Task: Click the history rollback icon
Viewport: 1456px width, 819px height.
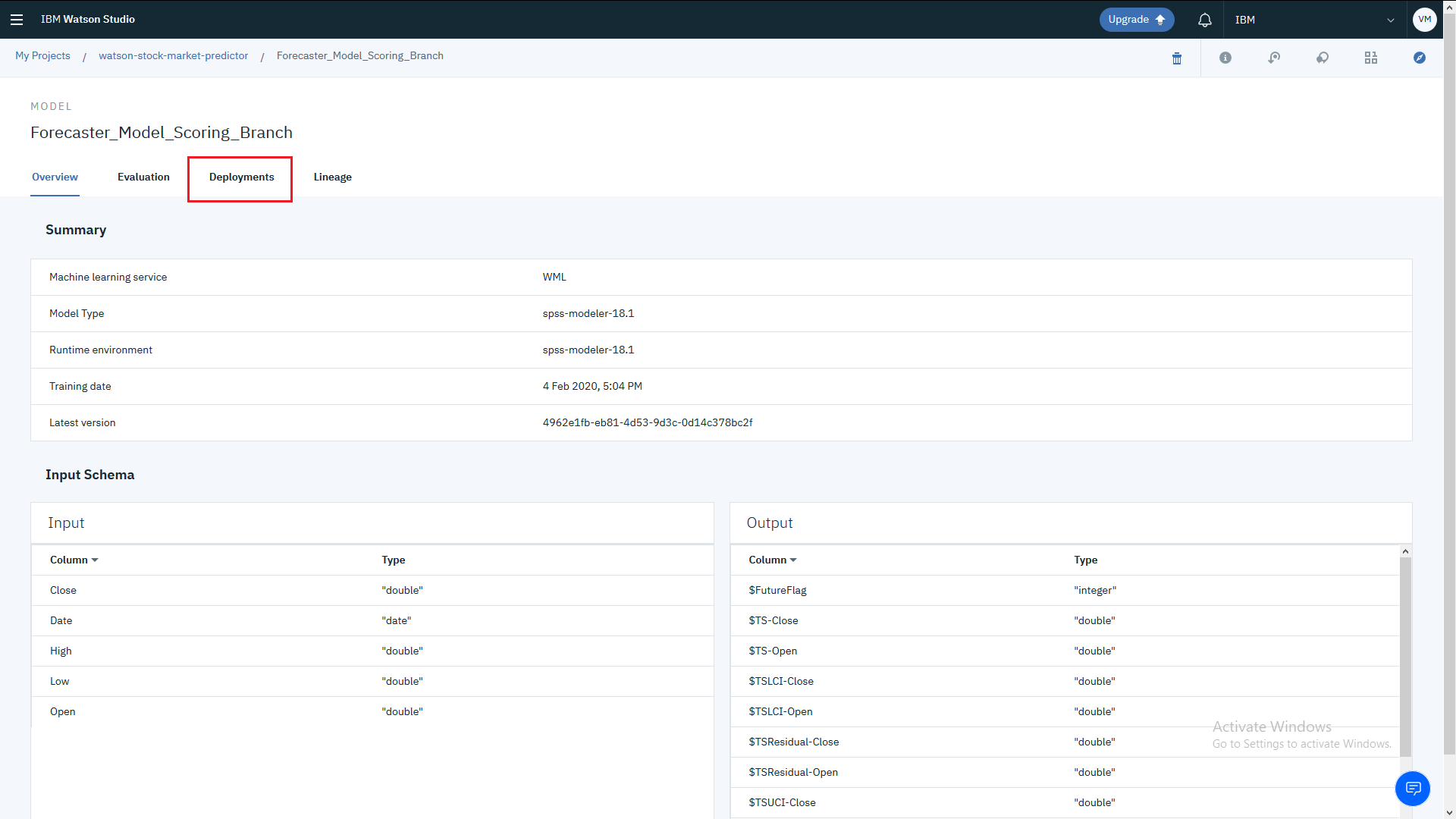Action: coord(1274,58)
